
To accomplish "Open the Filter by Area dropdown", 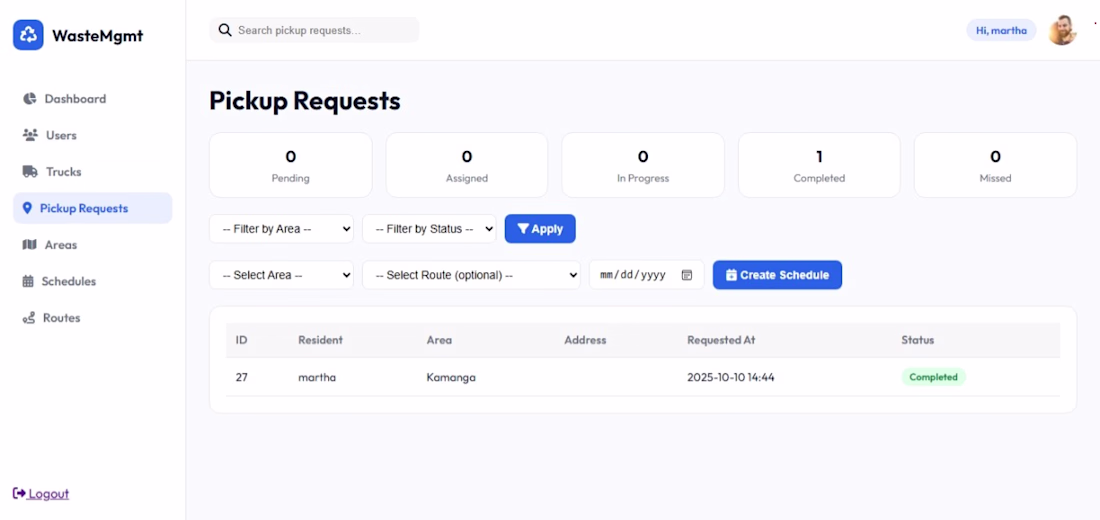I will [x=281, y=229].
